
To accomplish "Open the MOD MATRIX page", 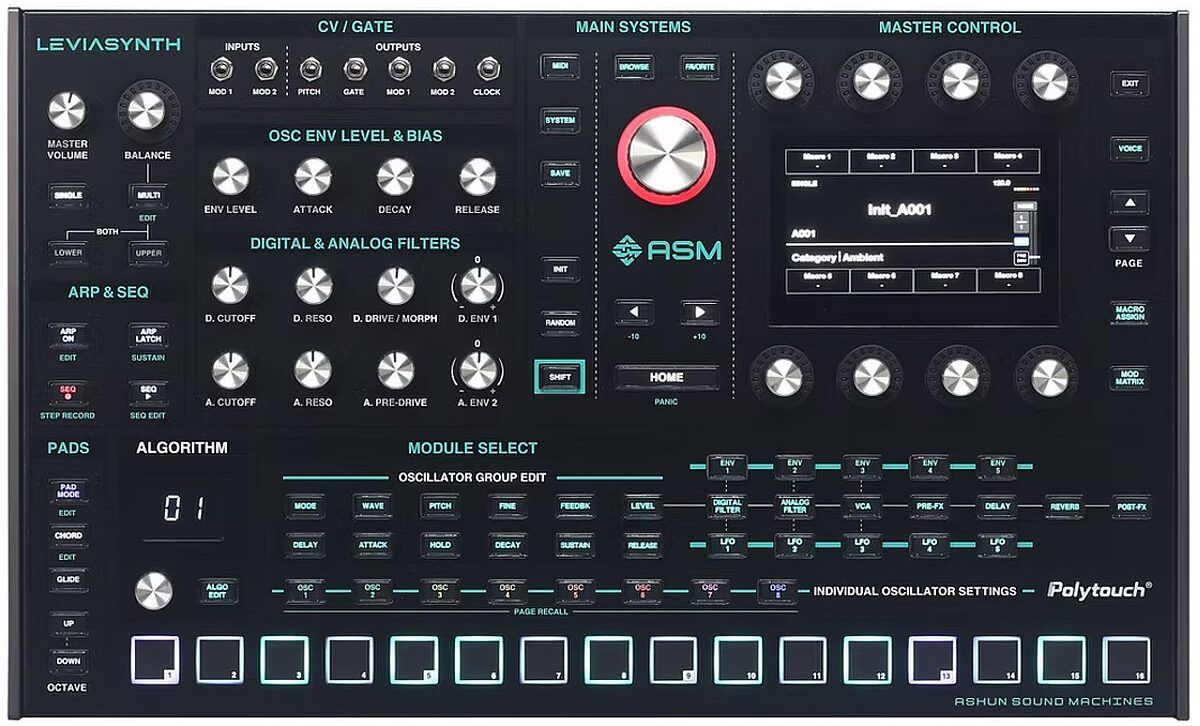I will (x=1129, y=378).
